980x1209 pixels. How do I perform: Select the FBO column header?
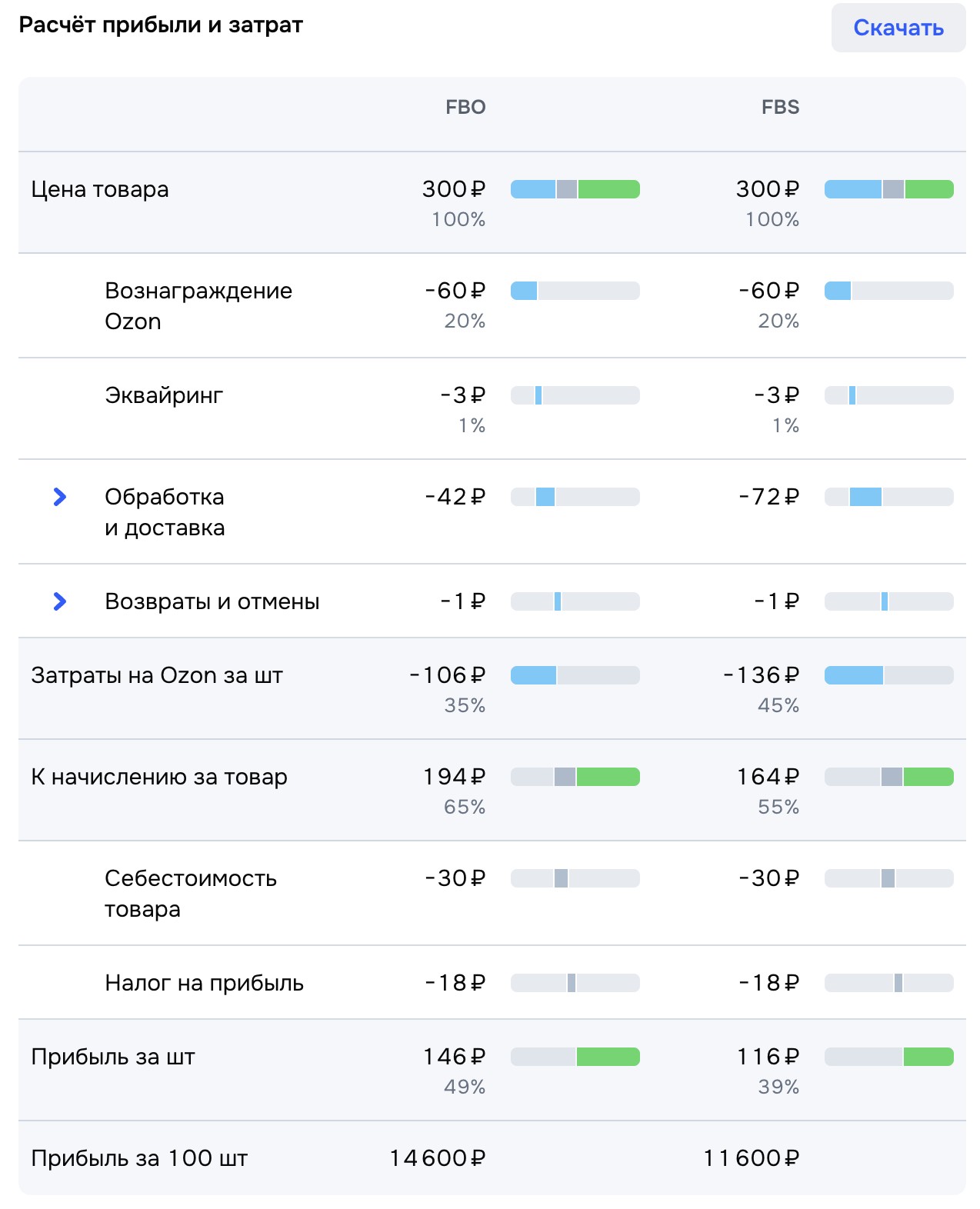(465, 107)
